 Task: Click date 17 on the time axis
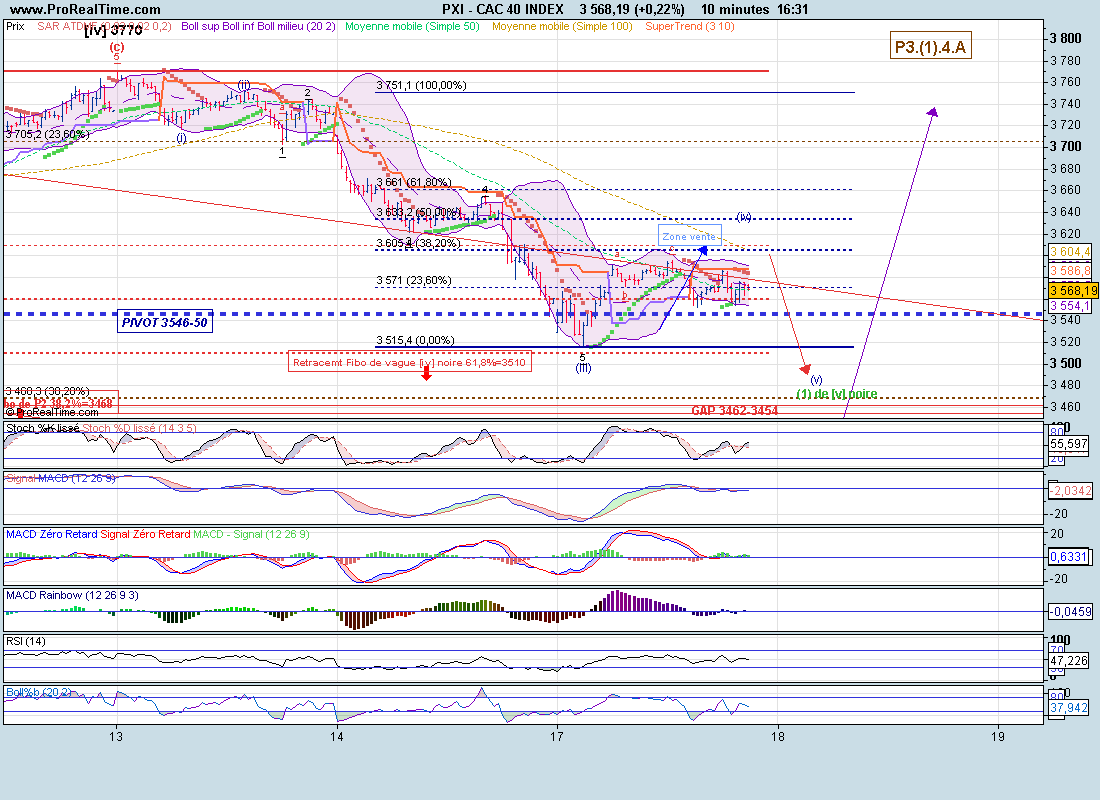tap(557, 737)
